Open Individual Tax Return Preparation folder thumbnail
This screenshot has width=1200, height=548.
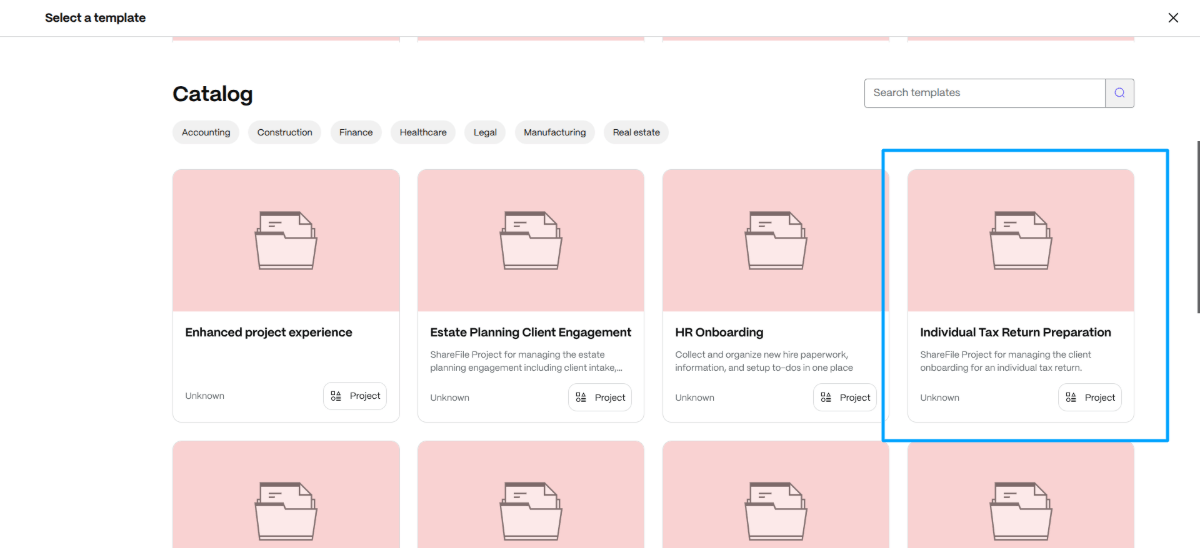(x=1021, y=240)
